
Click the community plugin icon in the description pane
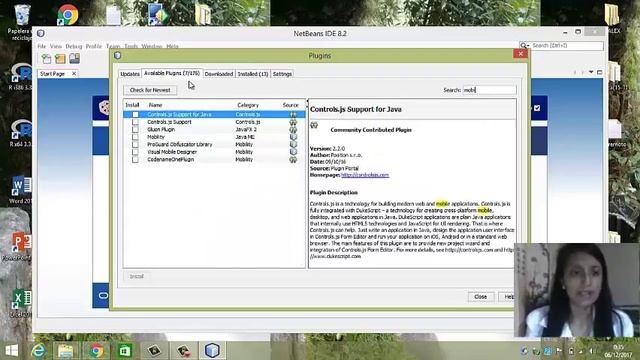[314, 125]
